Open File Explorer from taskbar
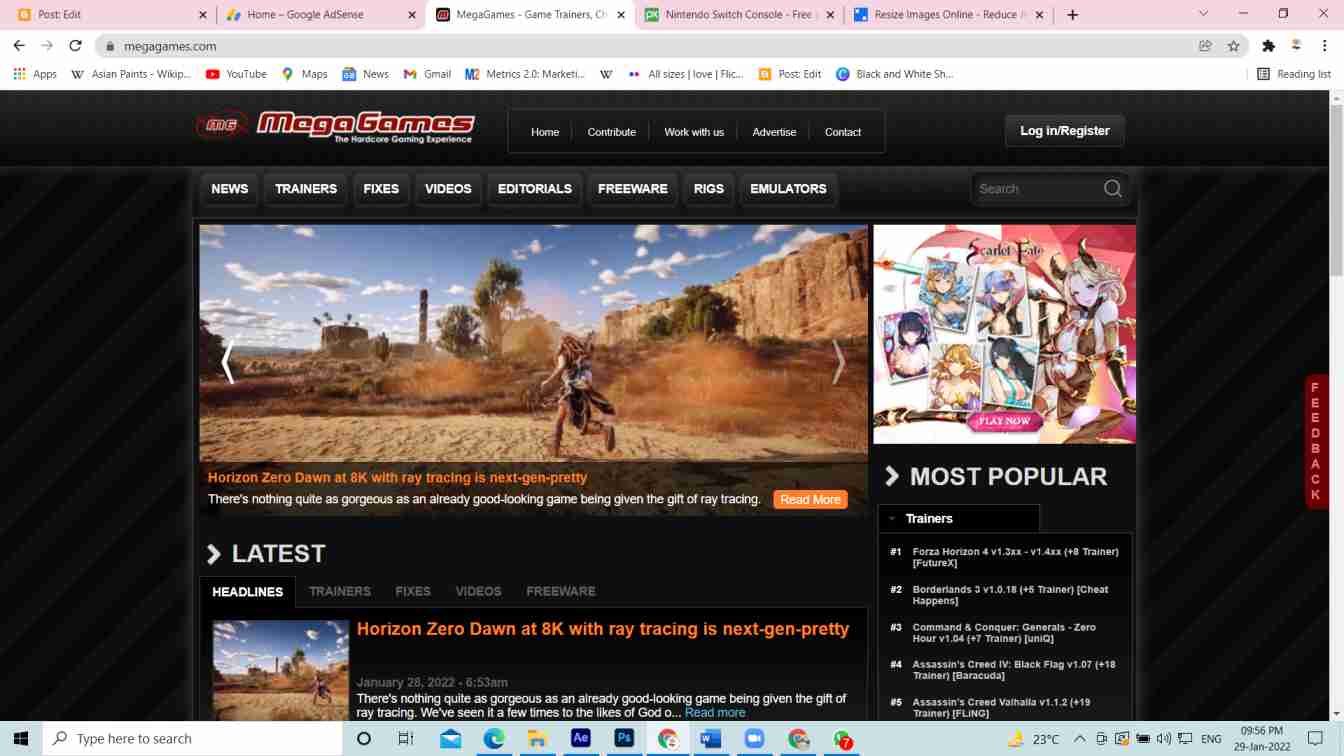1344x756 pixels. click(x=537, y=738)
